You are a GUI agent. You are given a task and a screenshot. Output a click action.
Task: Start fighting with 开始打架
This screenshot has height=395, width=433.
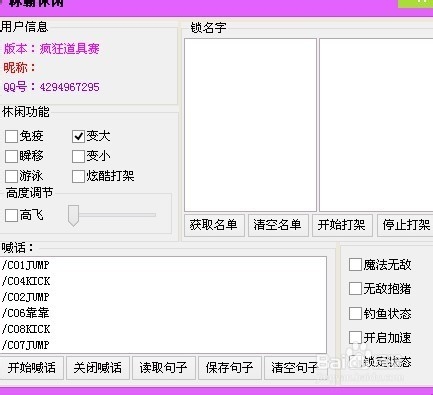point(342,225)
